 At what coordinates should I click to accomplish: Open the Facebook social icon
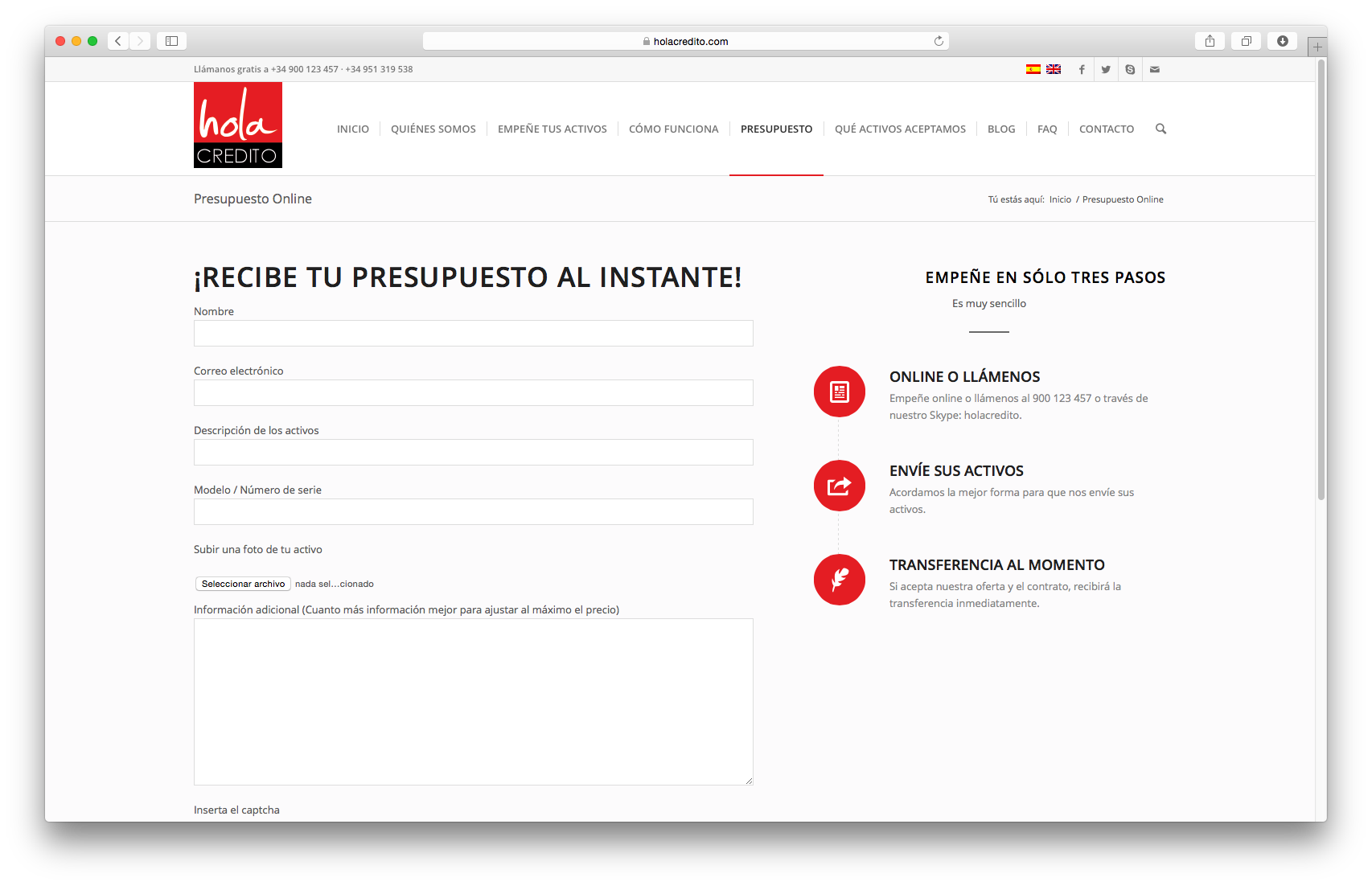pos(1082,70)
